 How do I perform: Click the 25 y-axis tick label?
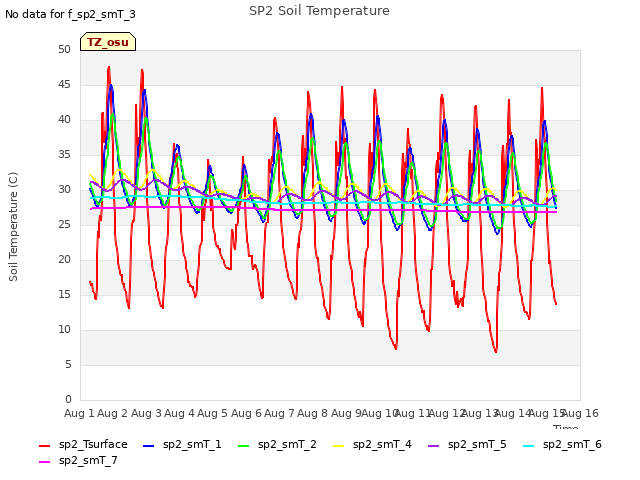[64, 224]
